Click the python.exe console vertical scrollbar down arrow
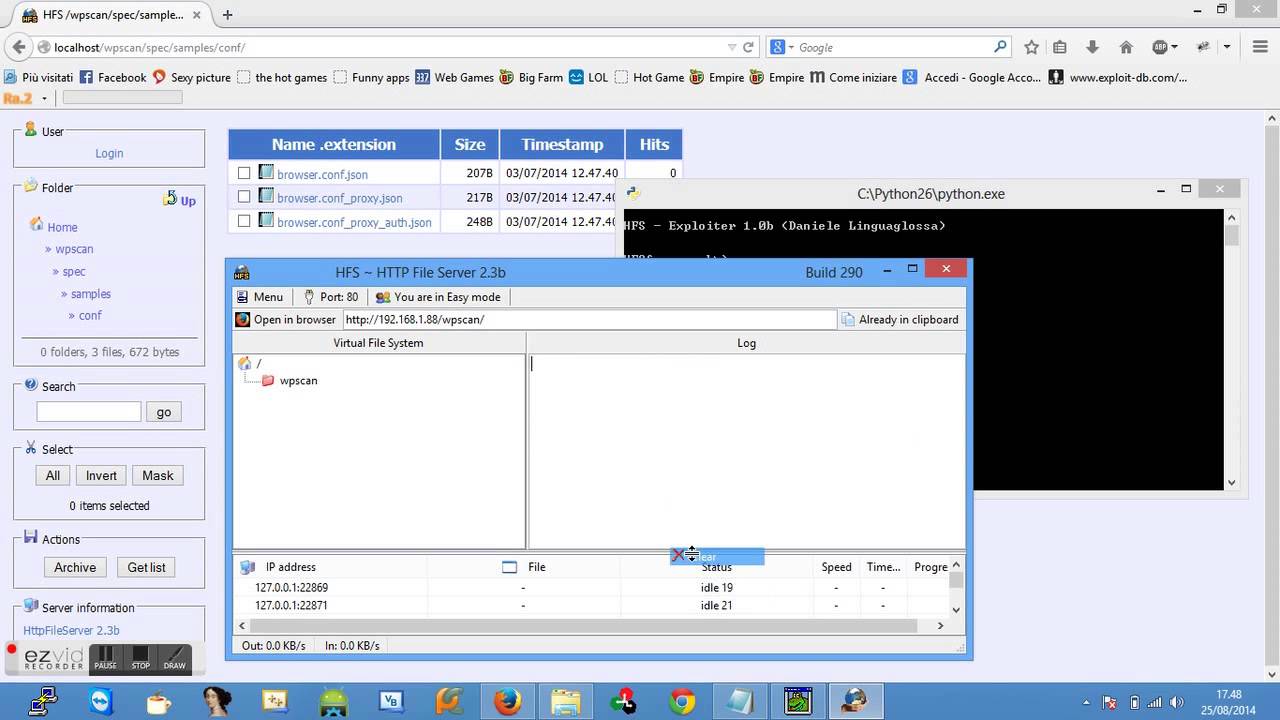 tap(1231, 482)
